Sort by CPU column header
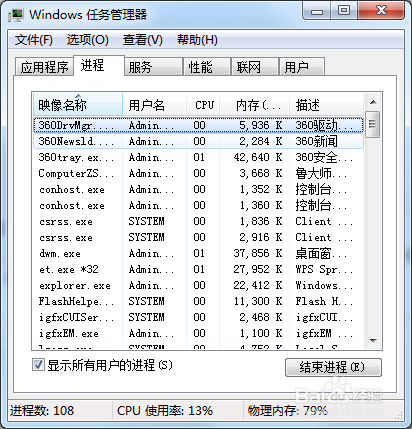This screenshot has width=412, height=429. (203, 105)
